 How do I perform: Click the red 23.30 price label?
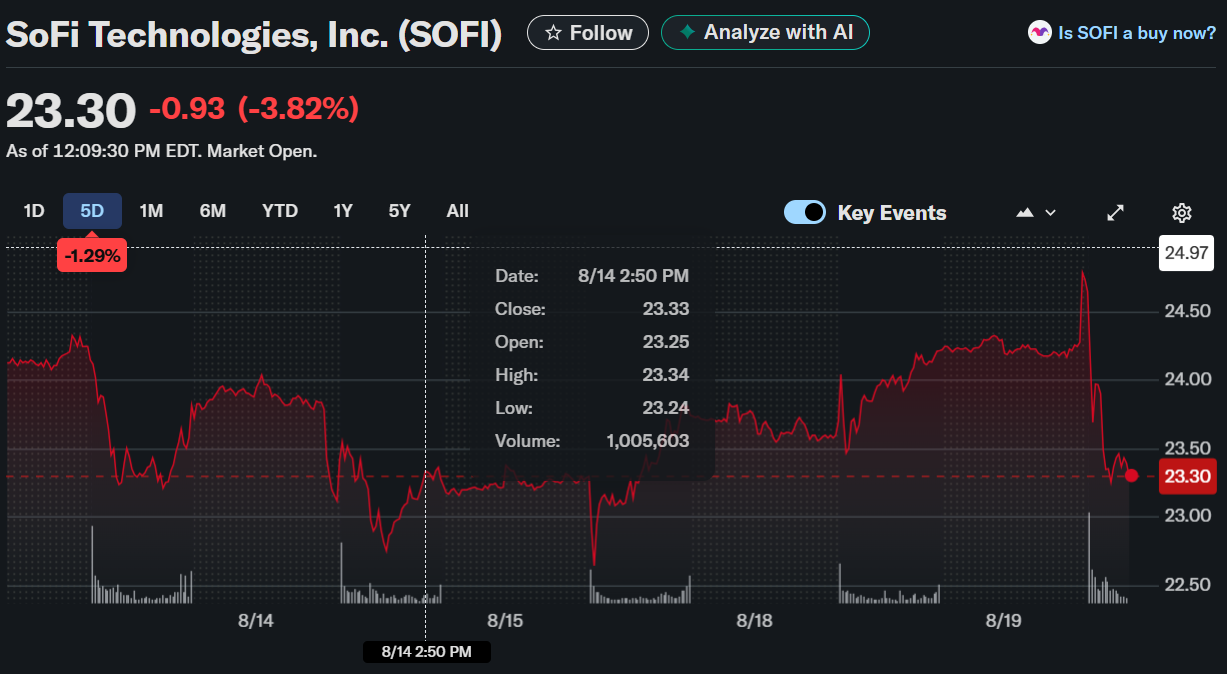tap(1187, 476)
